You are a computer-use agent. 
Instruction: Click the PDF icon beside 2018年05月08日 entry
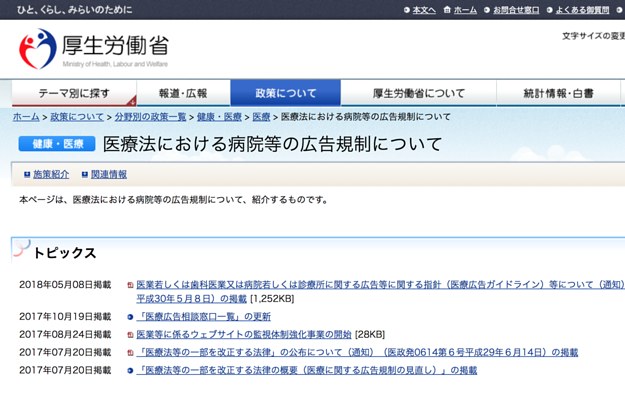pos(130,285)
